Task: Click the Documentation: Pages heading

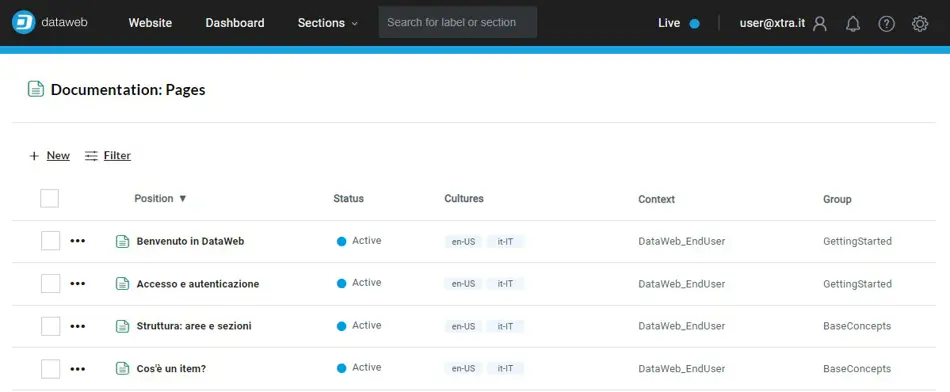Action: click(x=128, y=90)
